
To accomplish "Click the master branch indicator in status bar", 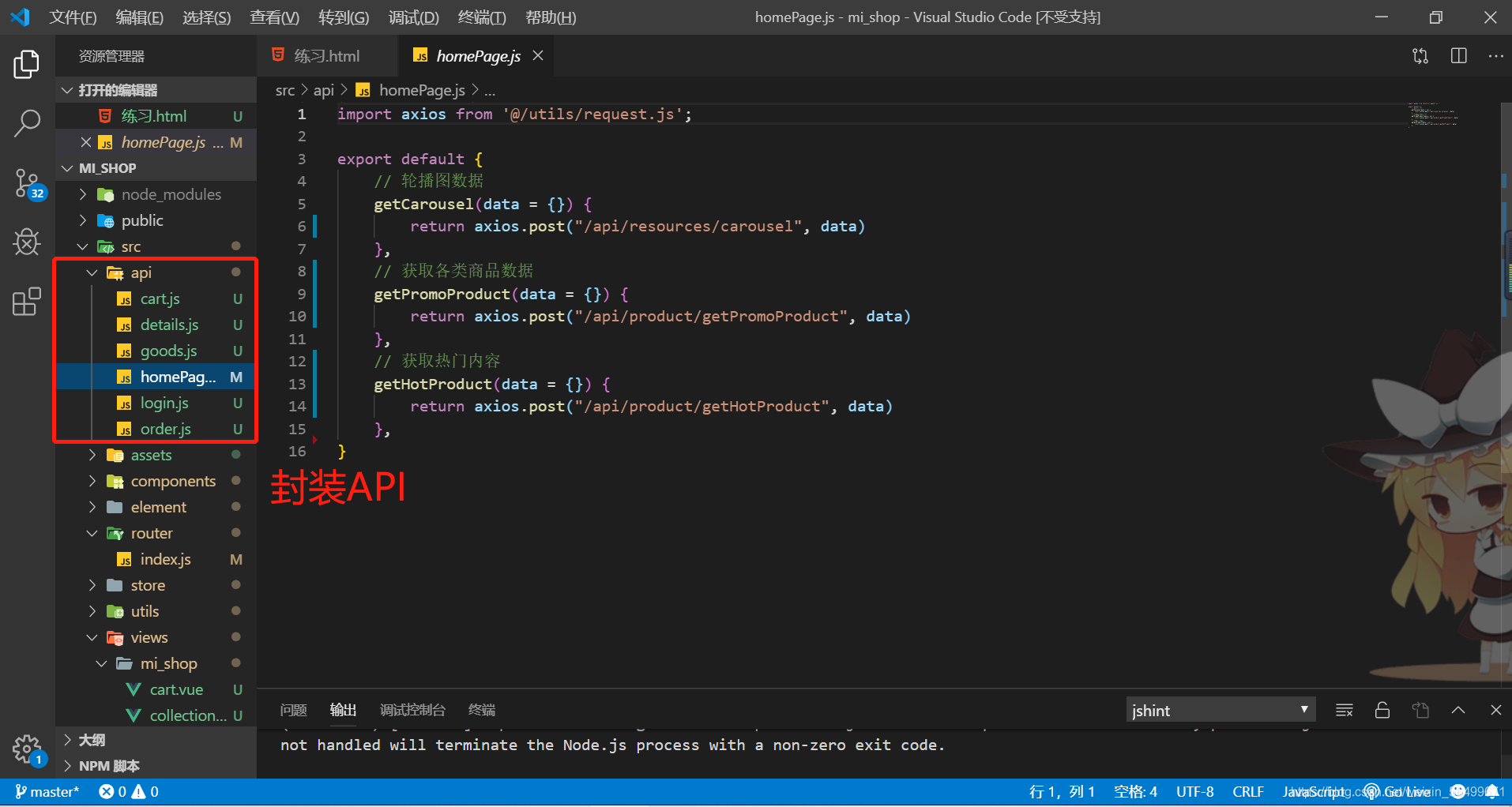I will (47, 791).
